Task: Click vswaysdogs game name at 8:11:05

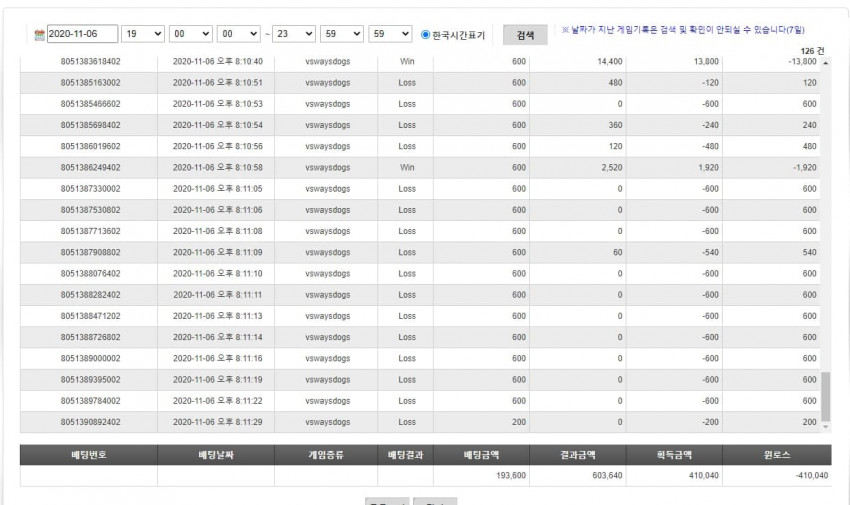Action: coord(327,189)
